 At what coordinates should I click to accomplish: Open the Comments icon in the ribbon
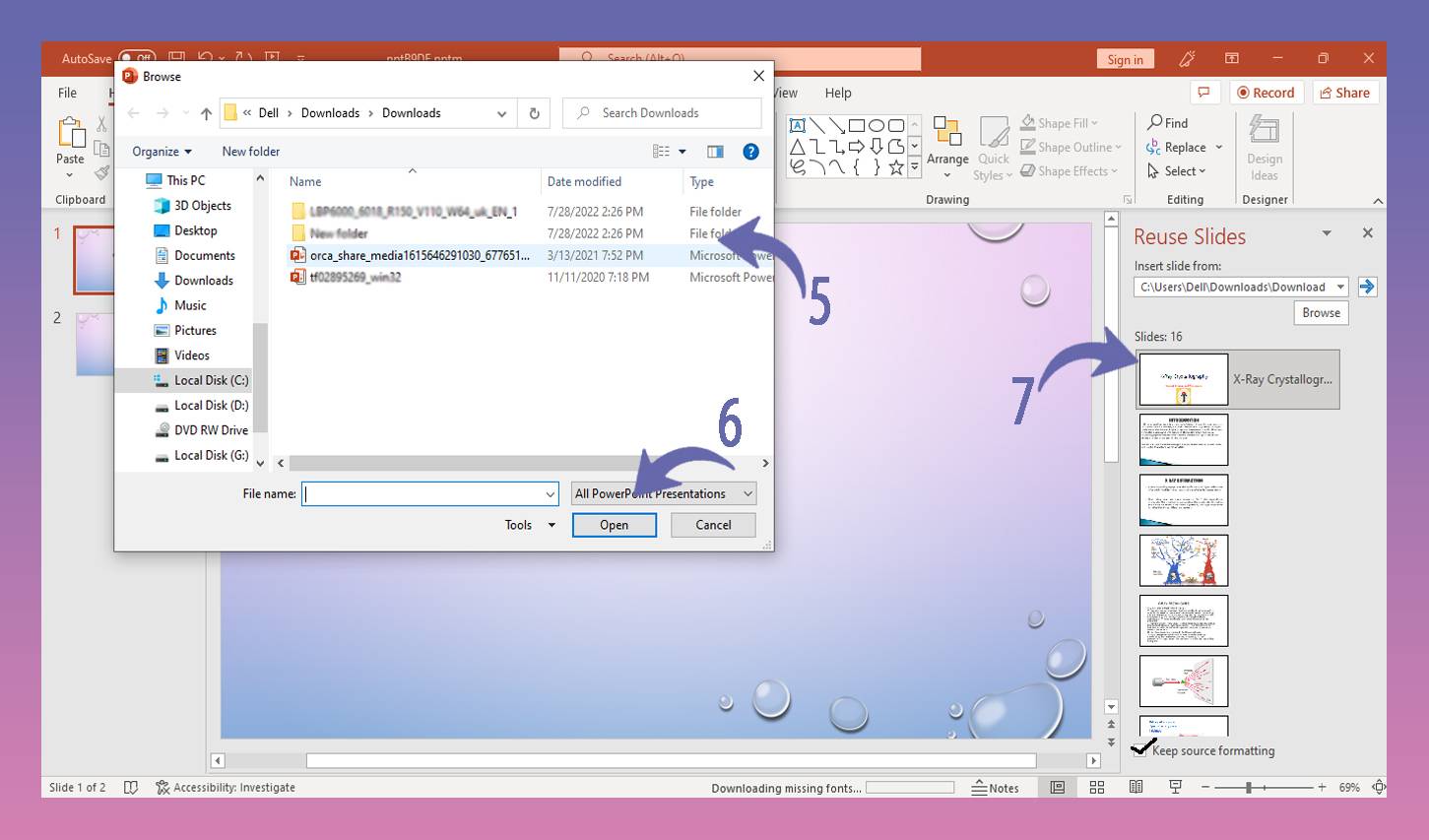tap(1202, 93)
